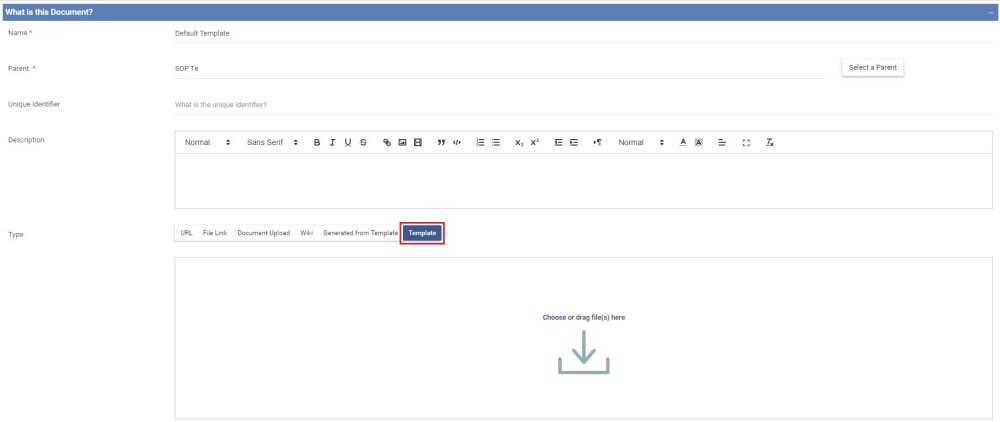Toggle italic formatting in description editor
The image size is (1000, 422).
click(332, 143)
